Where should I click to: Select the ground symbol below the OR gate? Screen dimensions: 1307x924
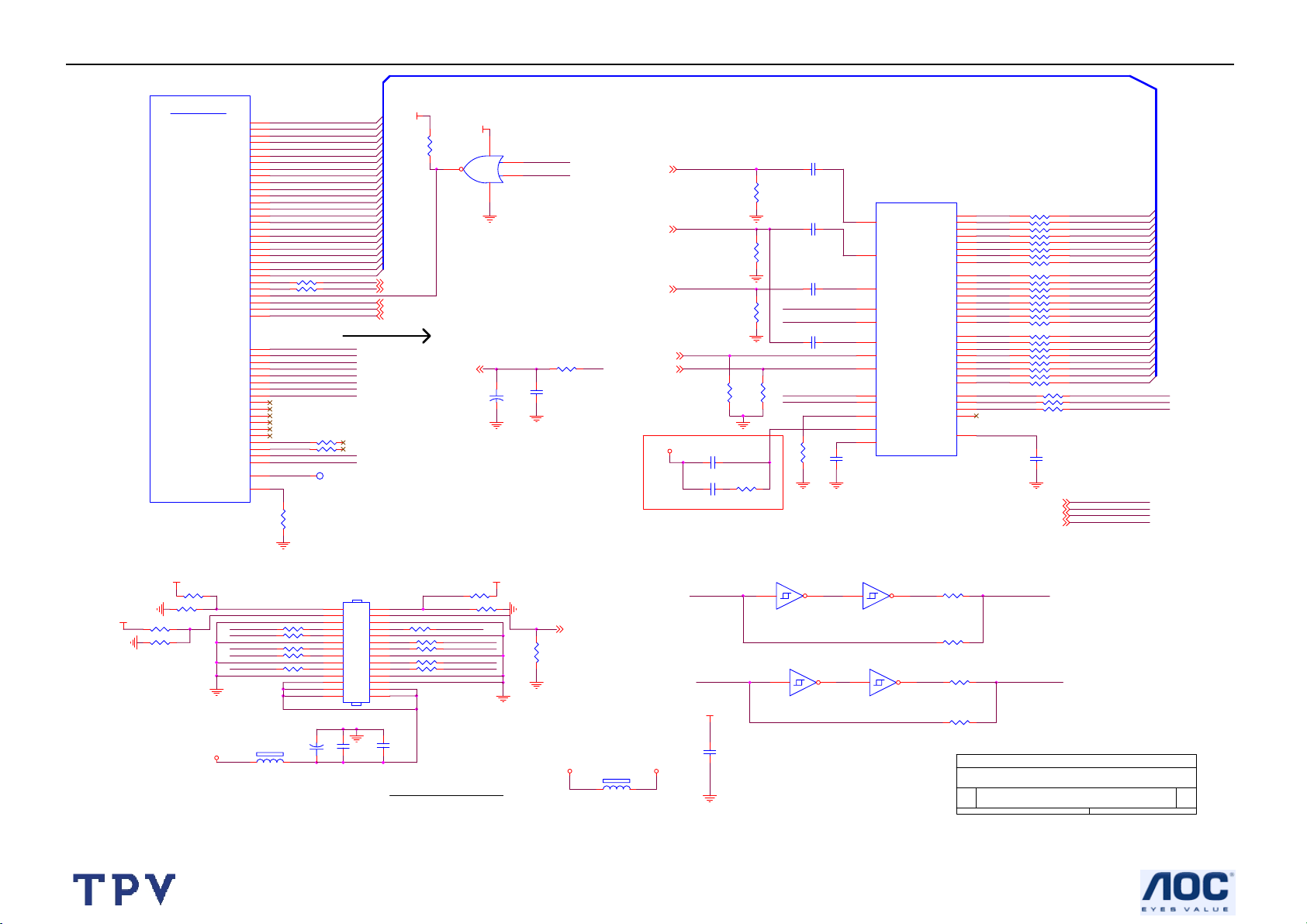(489, 219)
